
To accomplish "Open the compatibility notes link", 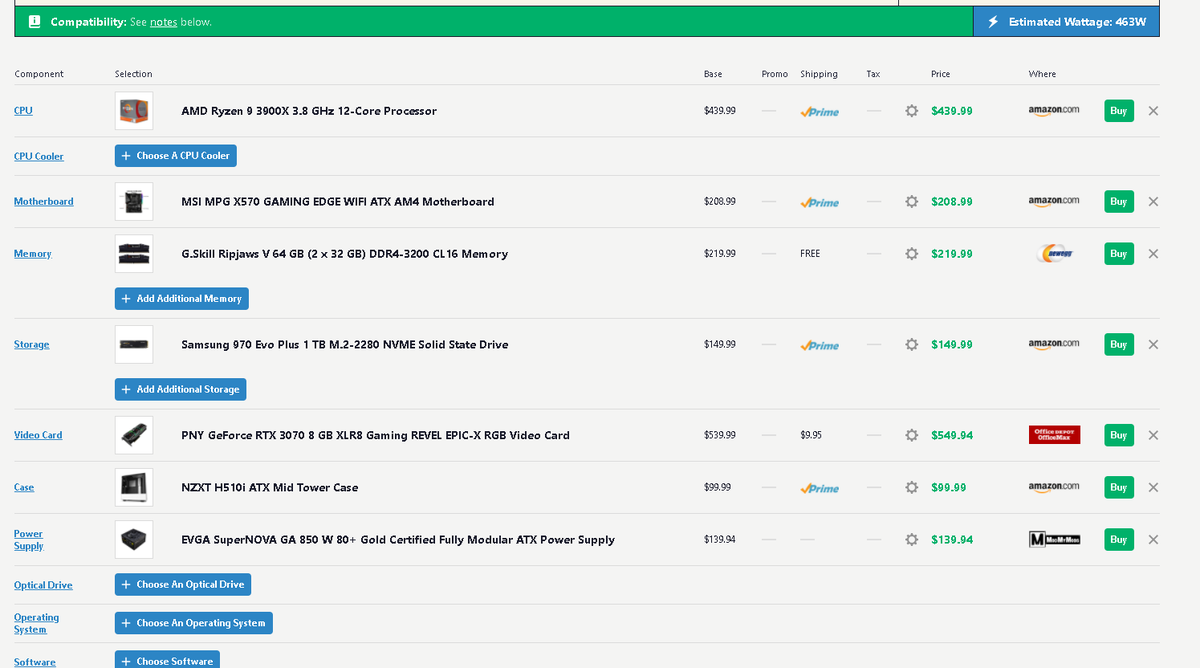I will pyautogui.click(x=163, y=22).
